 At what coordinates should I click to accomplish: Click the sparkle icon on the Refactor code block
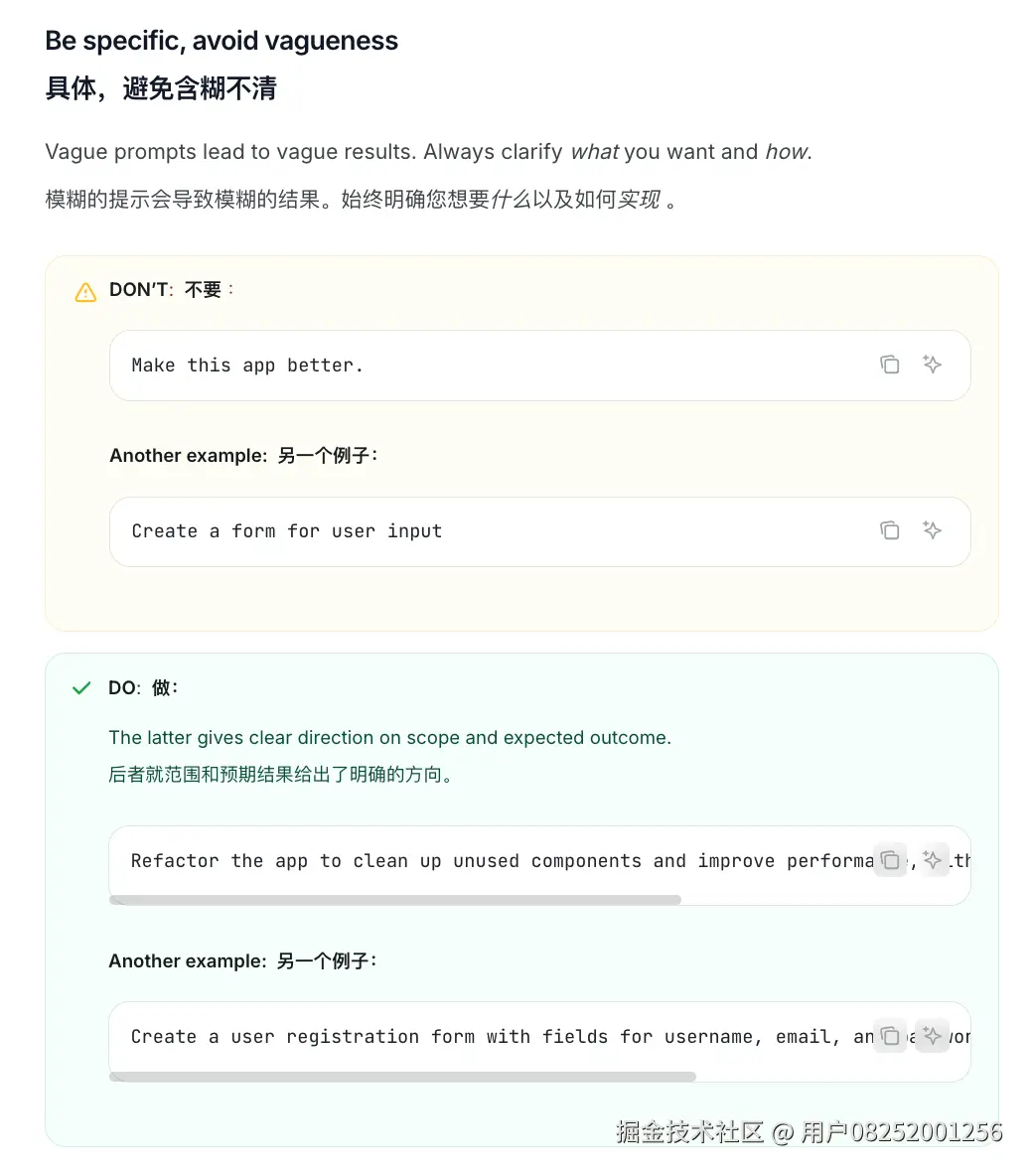coord(932,860)
